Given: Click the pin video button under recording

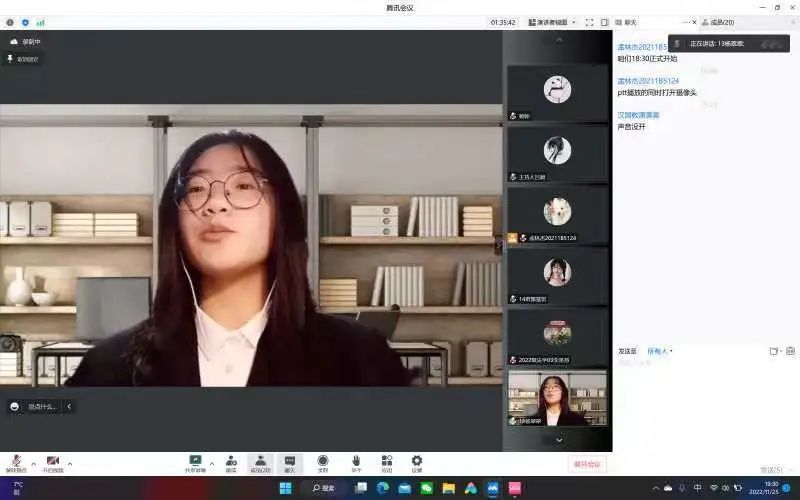Looking at the screenshot, I should click(22, 59).
